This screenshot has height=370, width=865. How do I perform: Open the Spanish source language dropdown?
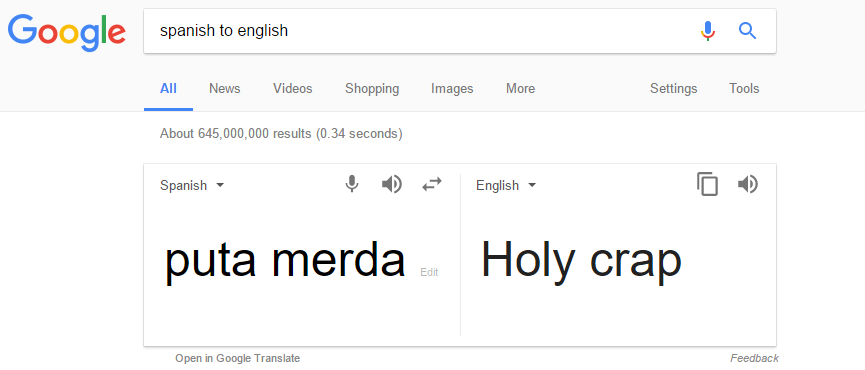click(192, 185)
